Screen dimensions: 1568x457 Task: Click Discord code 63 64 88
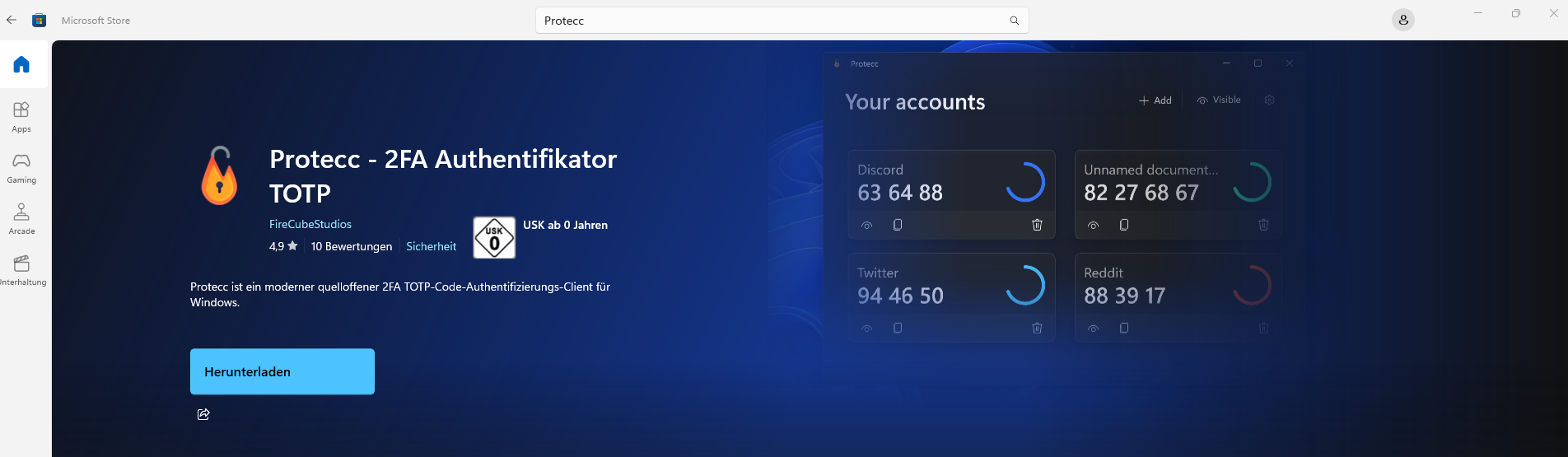tap(900, 193)
